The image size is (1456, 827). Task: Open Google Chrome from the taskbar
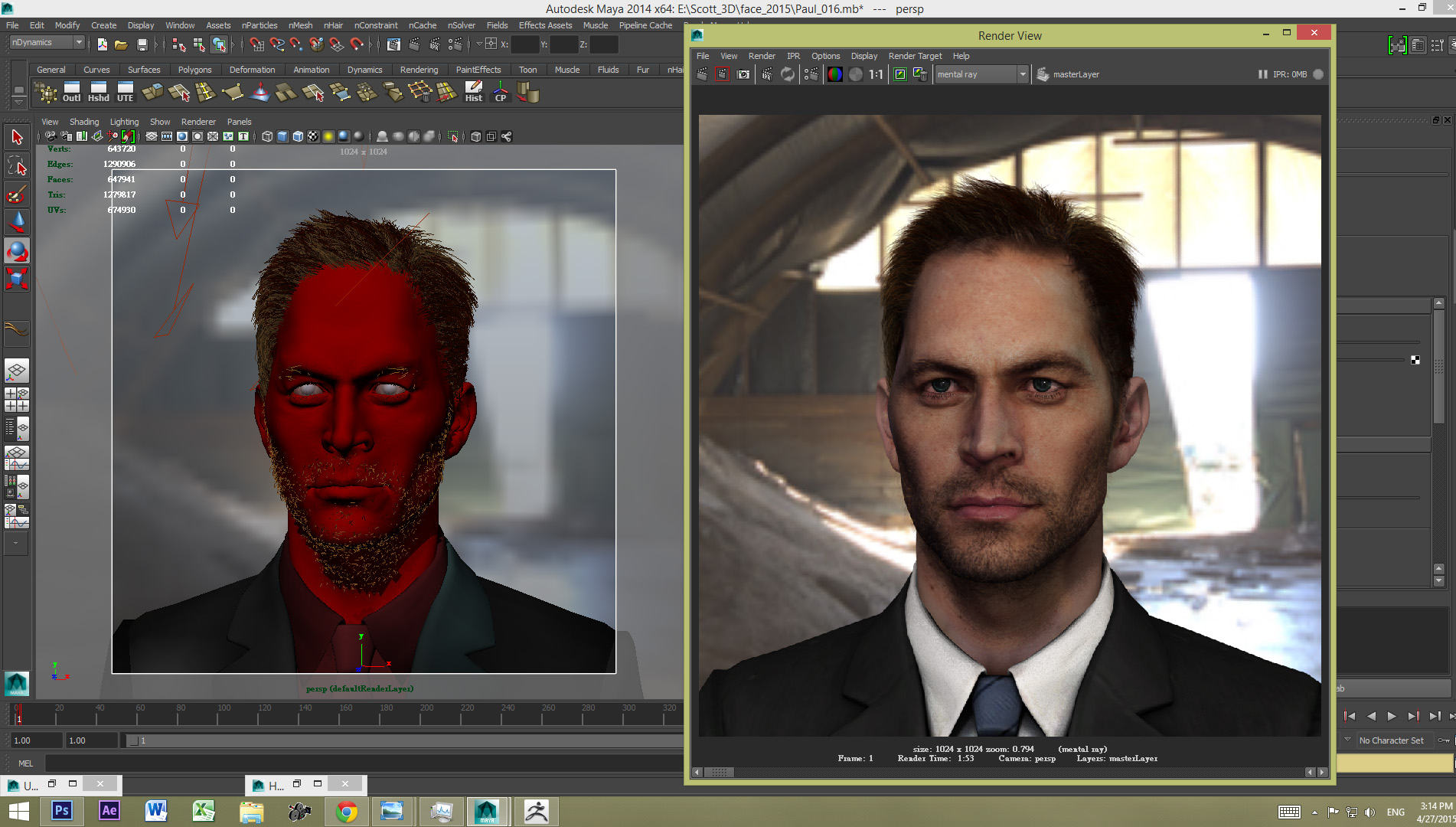click(346, 811)
